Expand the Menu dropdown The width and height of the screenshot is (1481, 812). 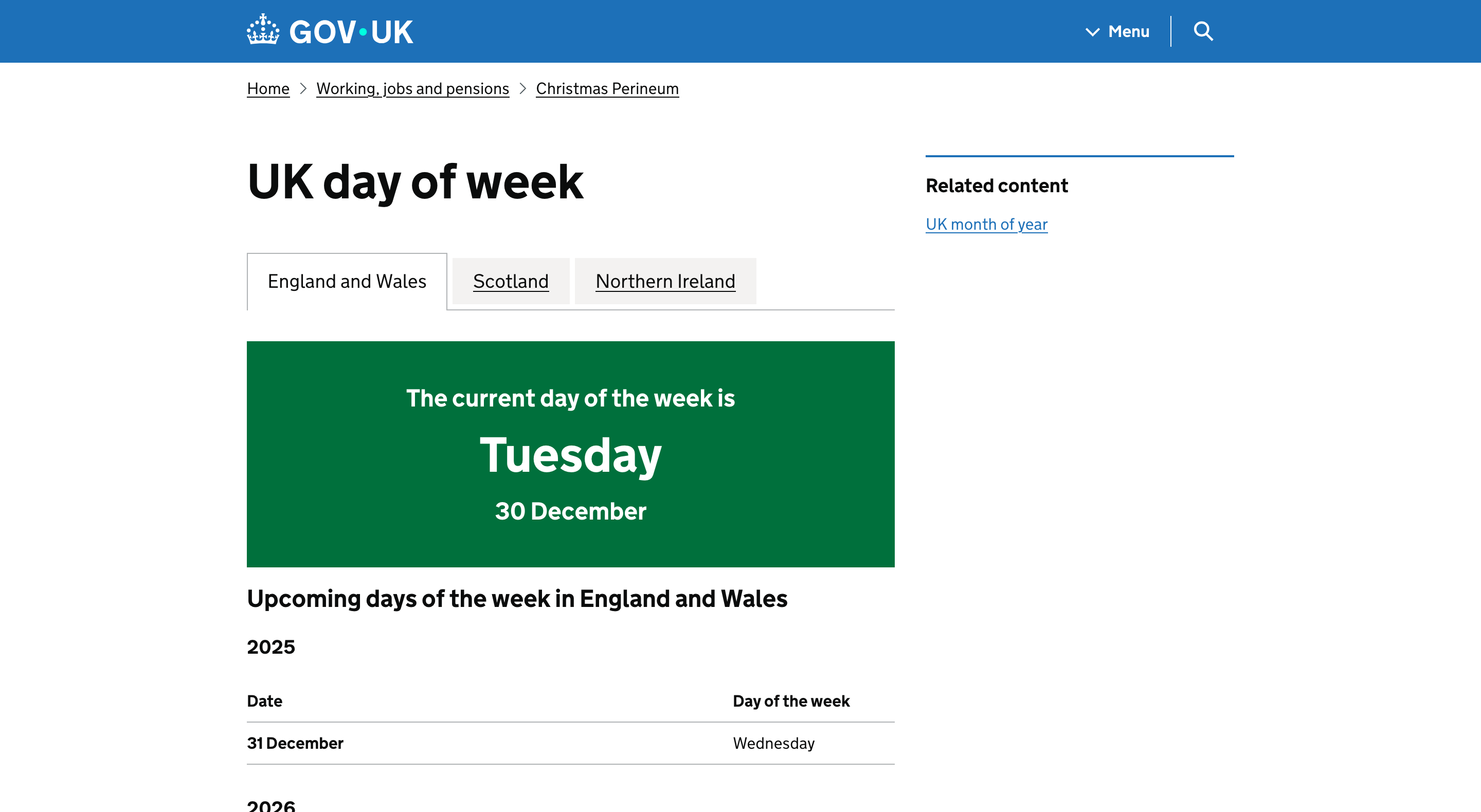coord(1117,32)
